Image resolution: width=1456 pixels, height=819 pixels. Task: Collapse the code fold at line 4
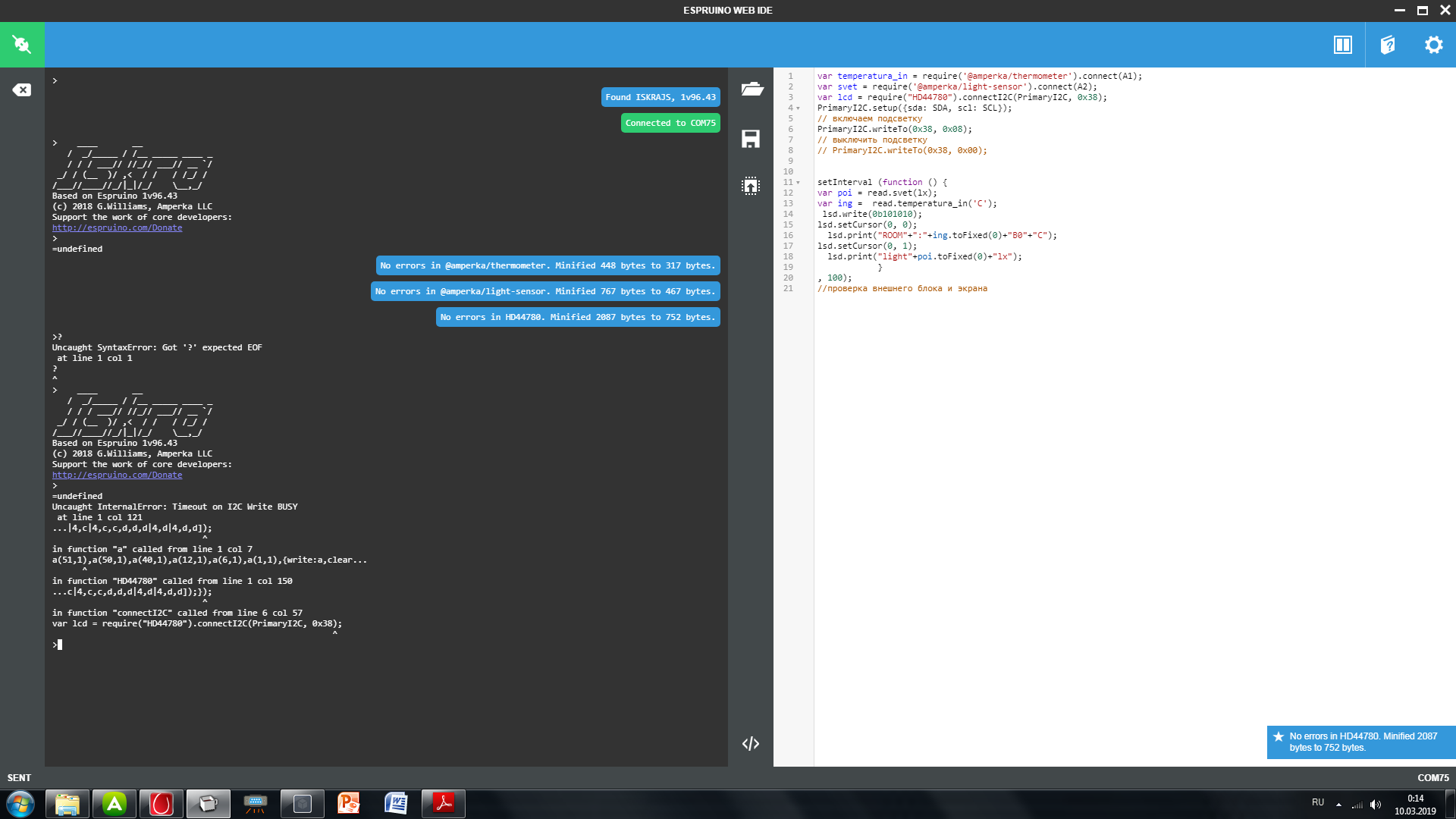tap(798, 108)
